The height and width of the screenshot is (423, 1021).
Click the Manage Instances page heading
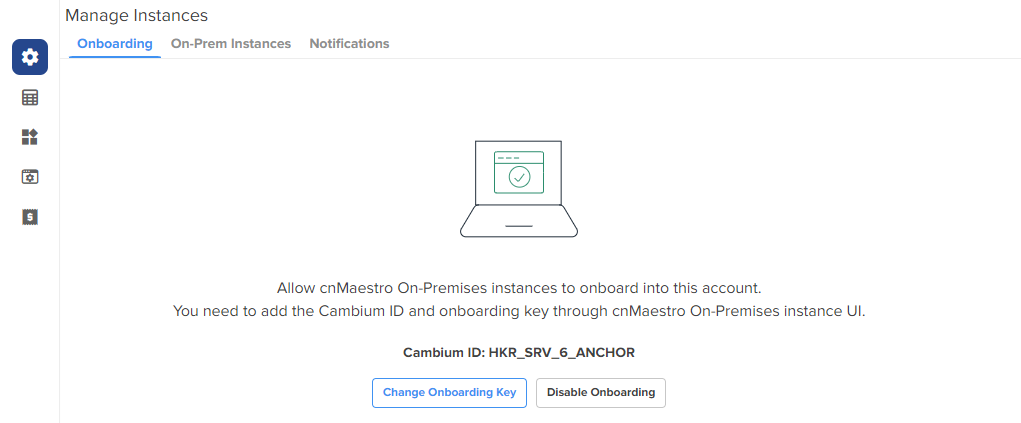pyautogui.click(x=136, y=15)
